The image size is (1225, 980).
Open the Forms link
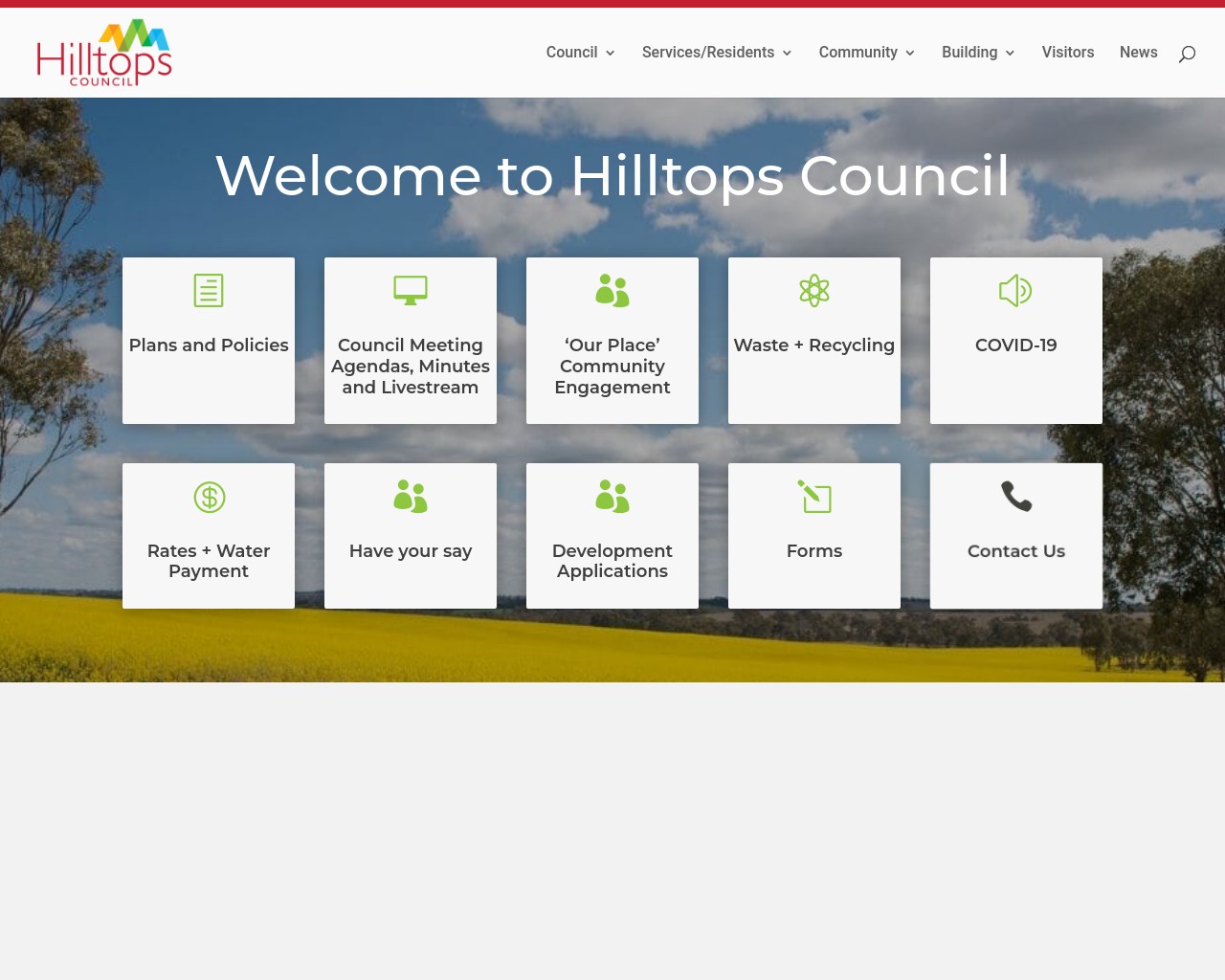pyautogui.click(x=814, y=551)
